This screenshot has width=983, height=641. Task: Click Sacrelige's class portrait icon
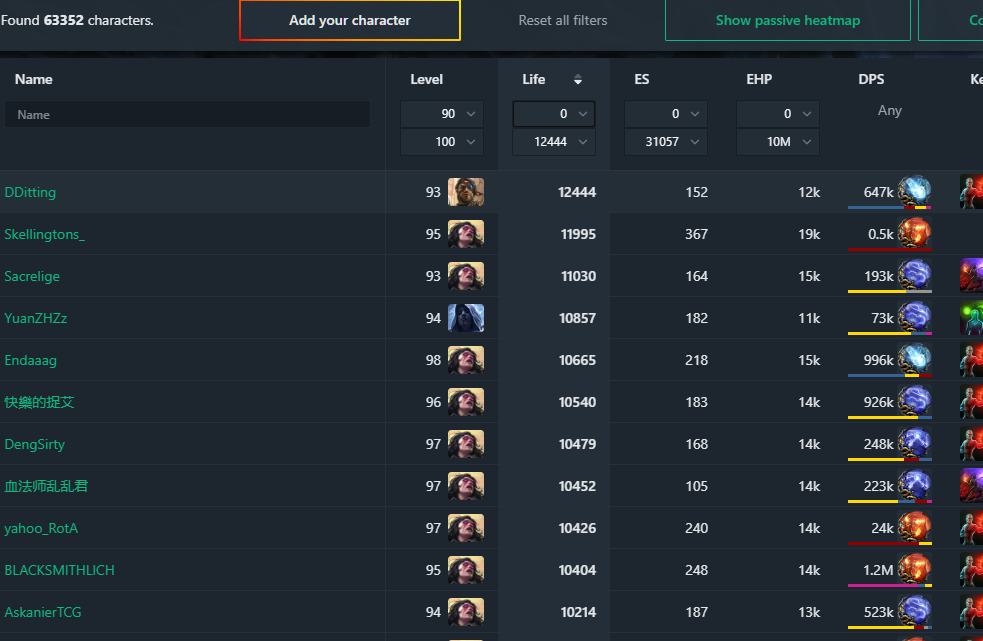466,276
